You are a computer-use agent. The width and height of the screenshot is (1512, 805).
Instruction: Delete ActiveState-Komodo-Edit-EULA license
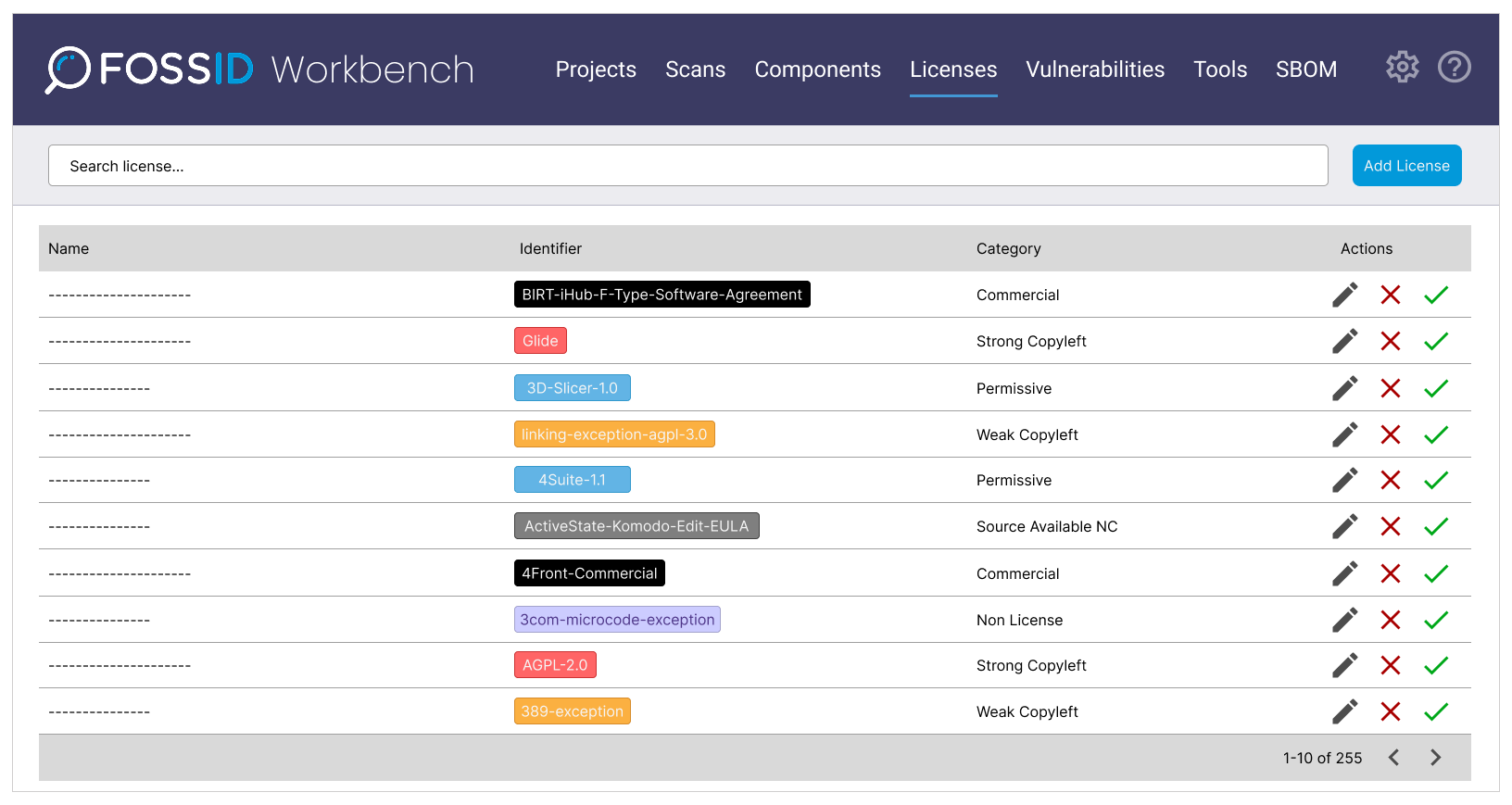(1391, 526)
